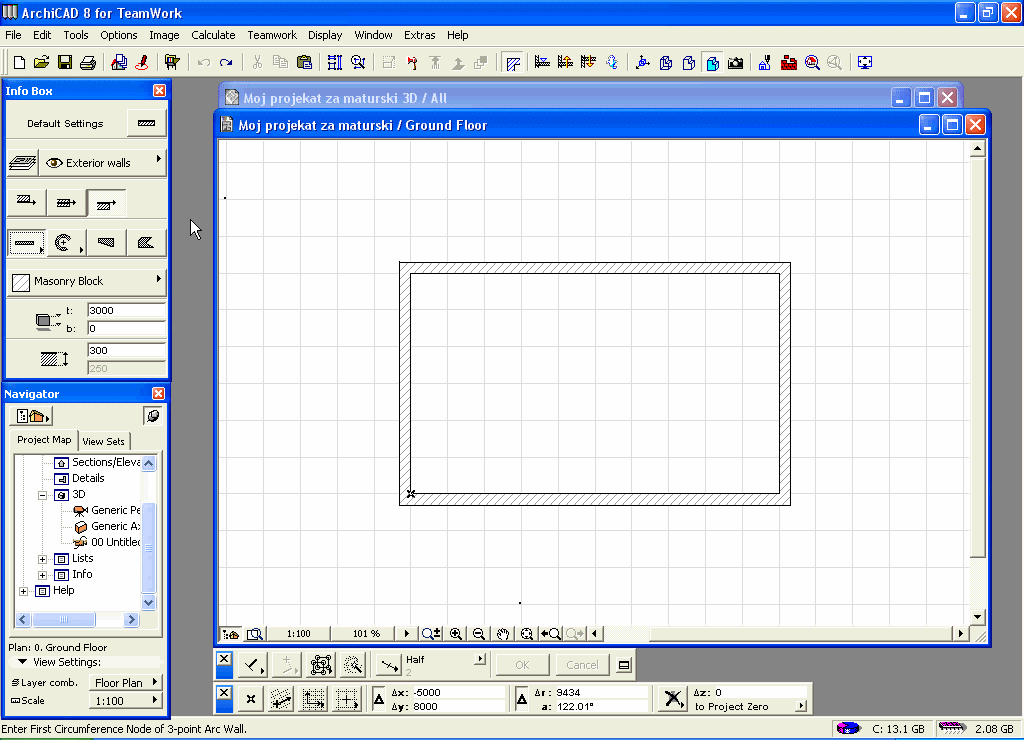Click the 1:100 scale button below the floor plan
Screen dimensions: 1024x740
pos(298,634)
